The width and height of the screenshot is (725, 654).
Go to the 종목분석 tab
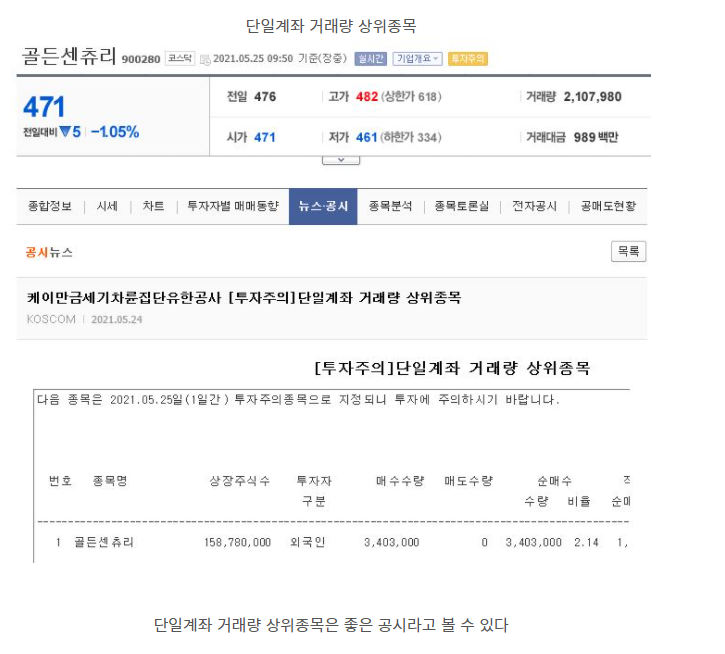(390, 206)
